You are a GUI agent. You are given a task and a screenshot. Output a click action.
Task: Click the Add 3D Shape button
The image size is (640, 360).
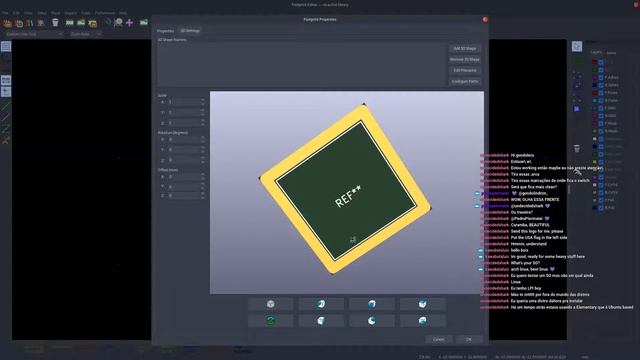click(x=464, y=49)
